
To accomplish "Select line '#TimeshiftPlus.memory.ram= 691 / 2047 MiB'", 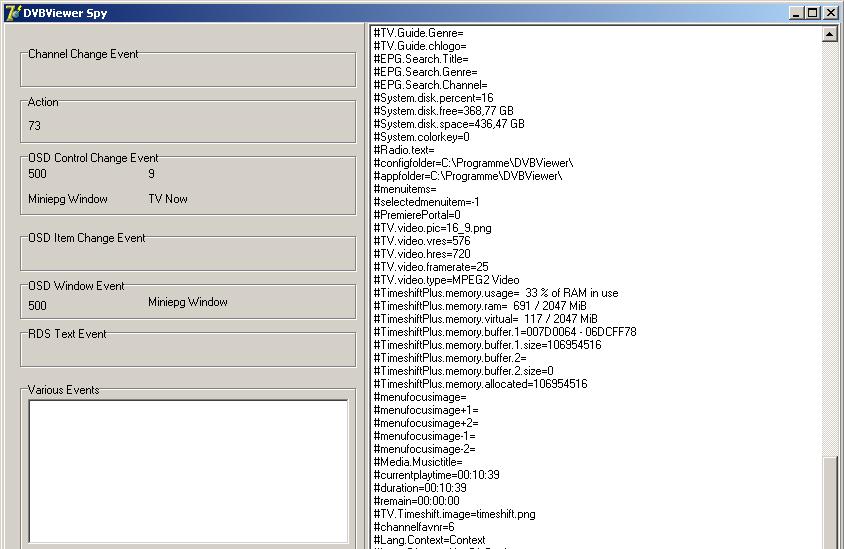I will [480, 306].
